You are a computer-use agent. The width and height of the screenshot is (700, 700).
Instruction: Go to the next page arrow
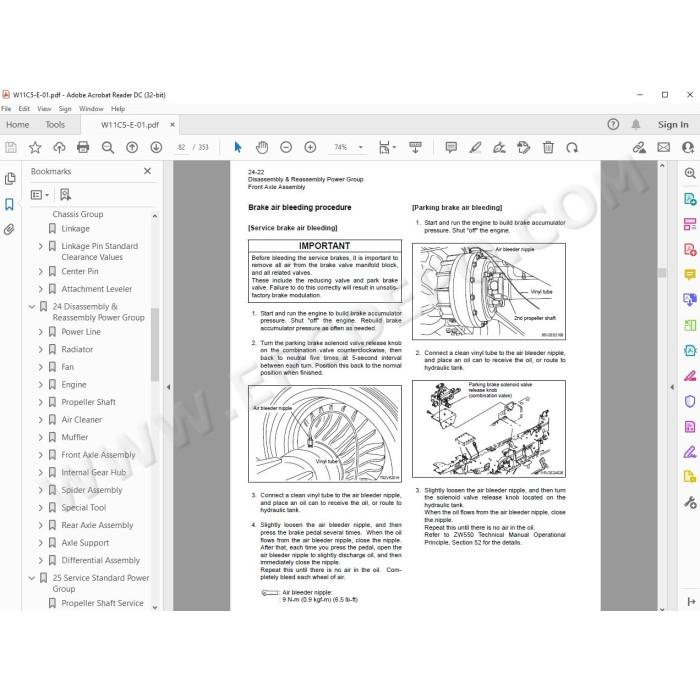[x=156, y=147]
